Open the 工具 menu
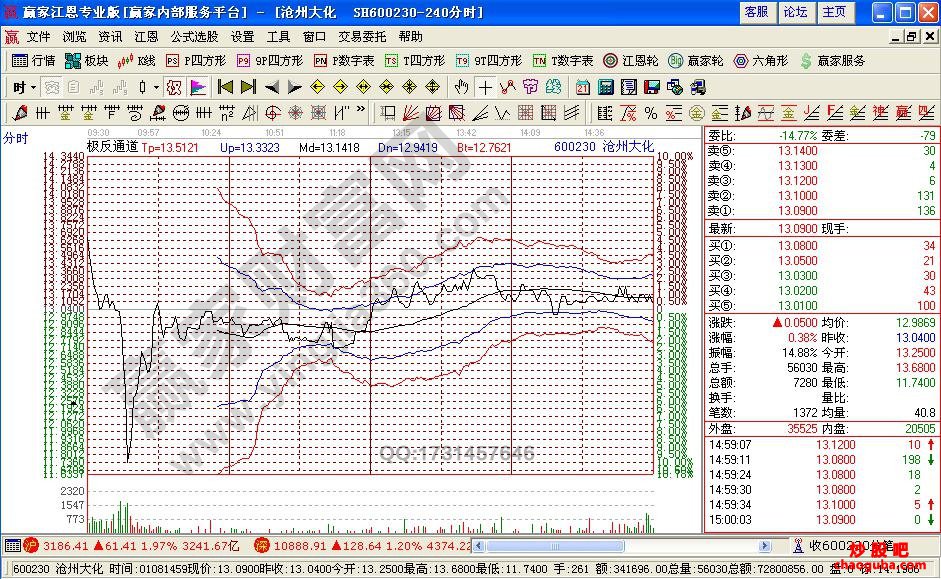This screenshot has height=579, width=941. (x=278, y=37)
